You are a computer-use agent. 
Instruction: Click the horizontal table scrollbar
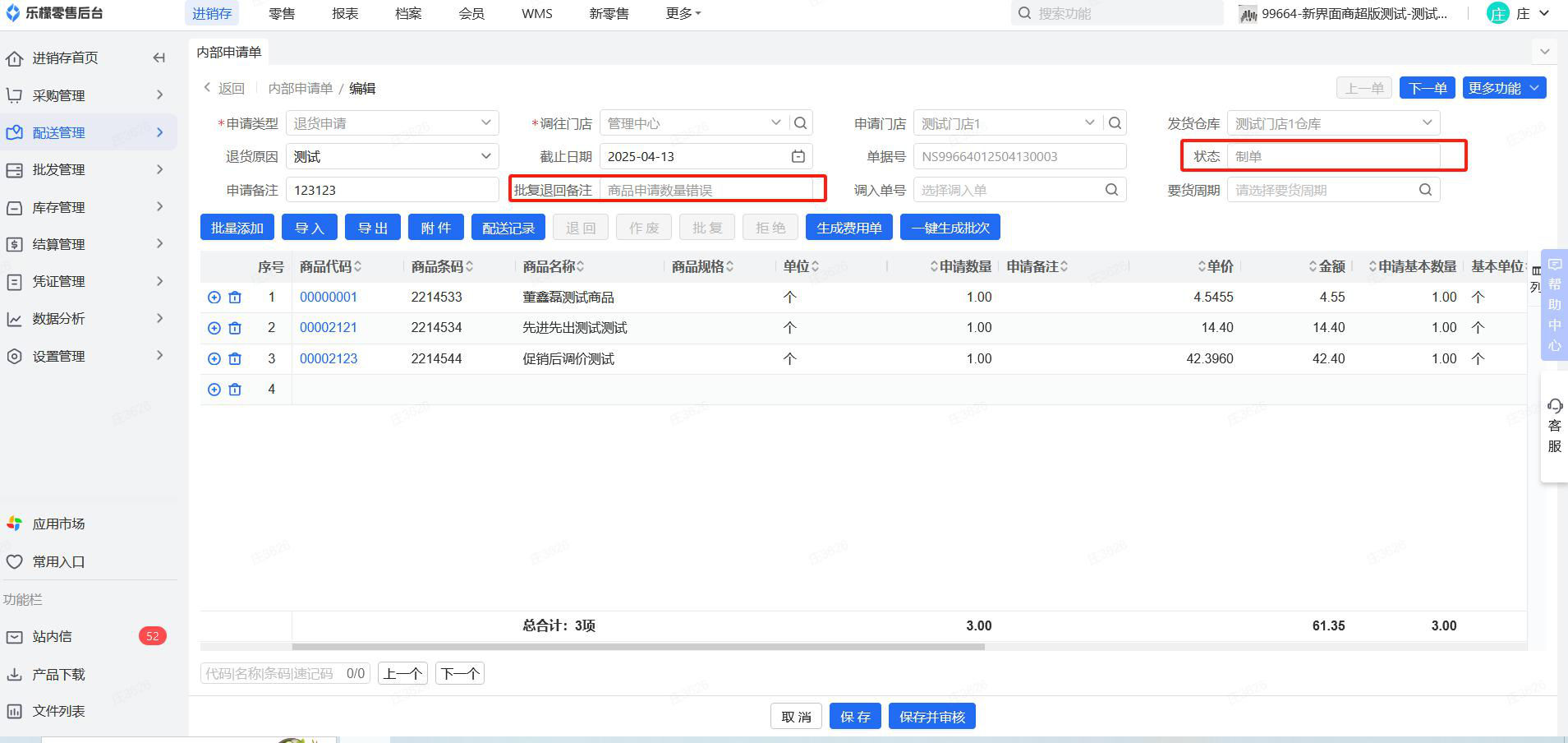click(x=637, y=647)
